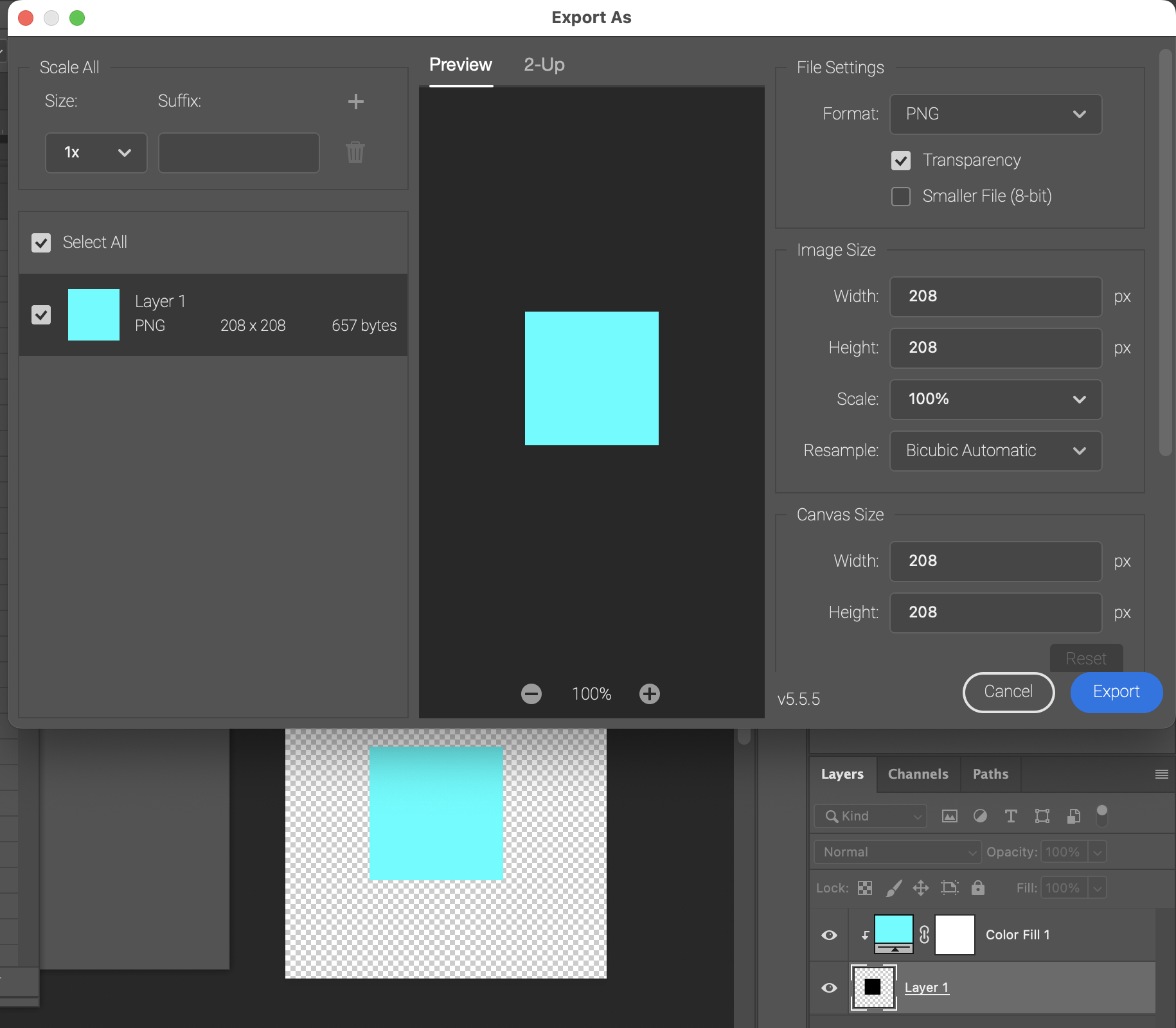1176x1028 pixels.
Task: Click the type layers filter icon
Action: coord(1011,816)
